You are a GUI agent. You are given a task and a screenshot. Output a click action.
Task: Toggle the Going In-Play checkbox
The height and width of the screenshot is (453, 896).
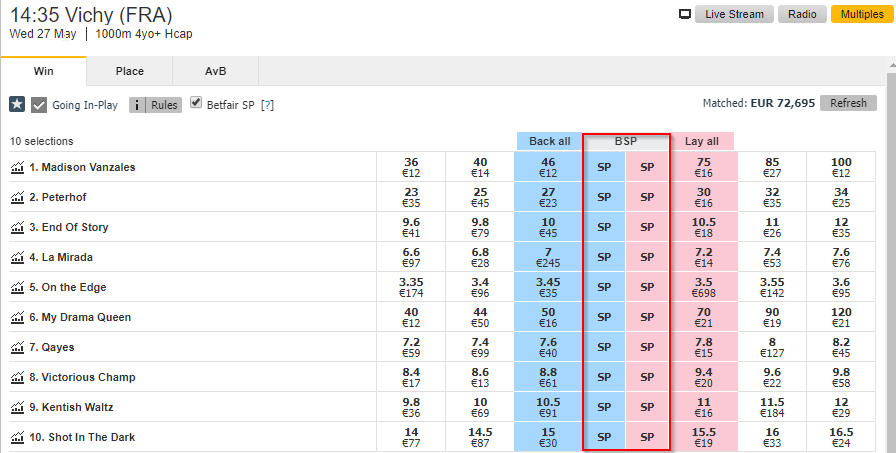39,105
